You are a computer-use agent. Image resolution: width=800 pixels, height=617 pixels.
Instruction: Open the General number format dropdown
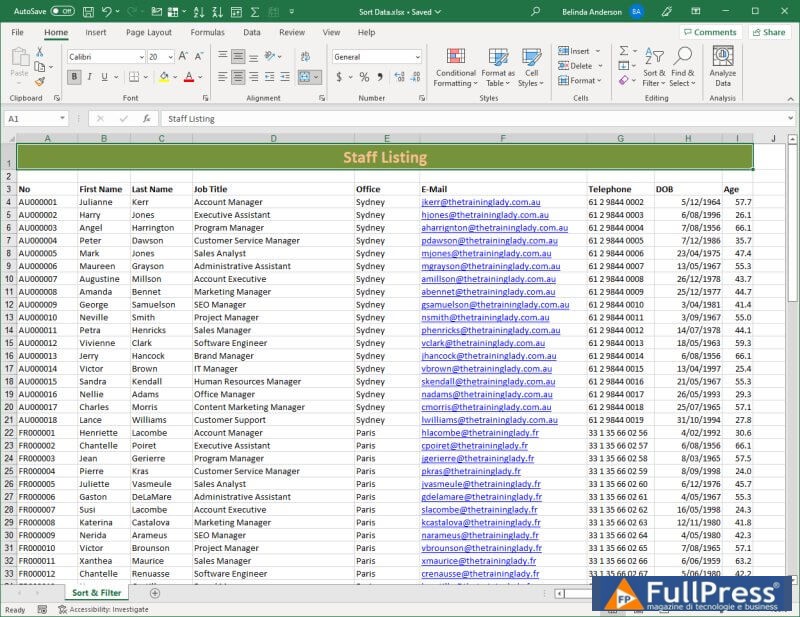tap(416, 57)
